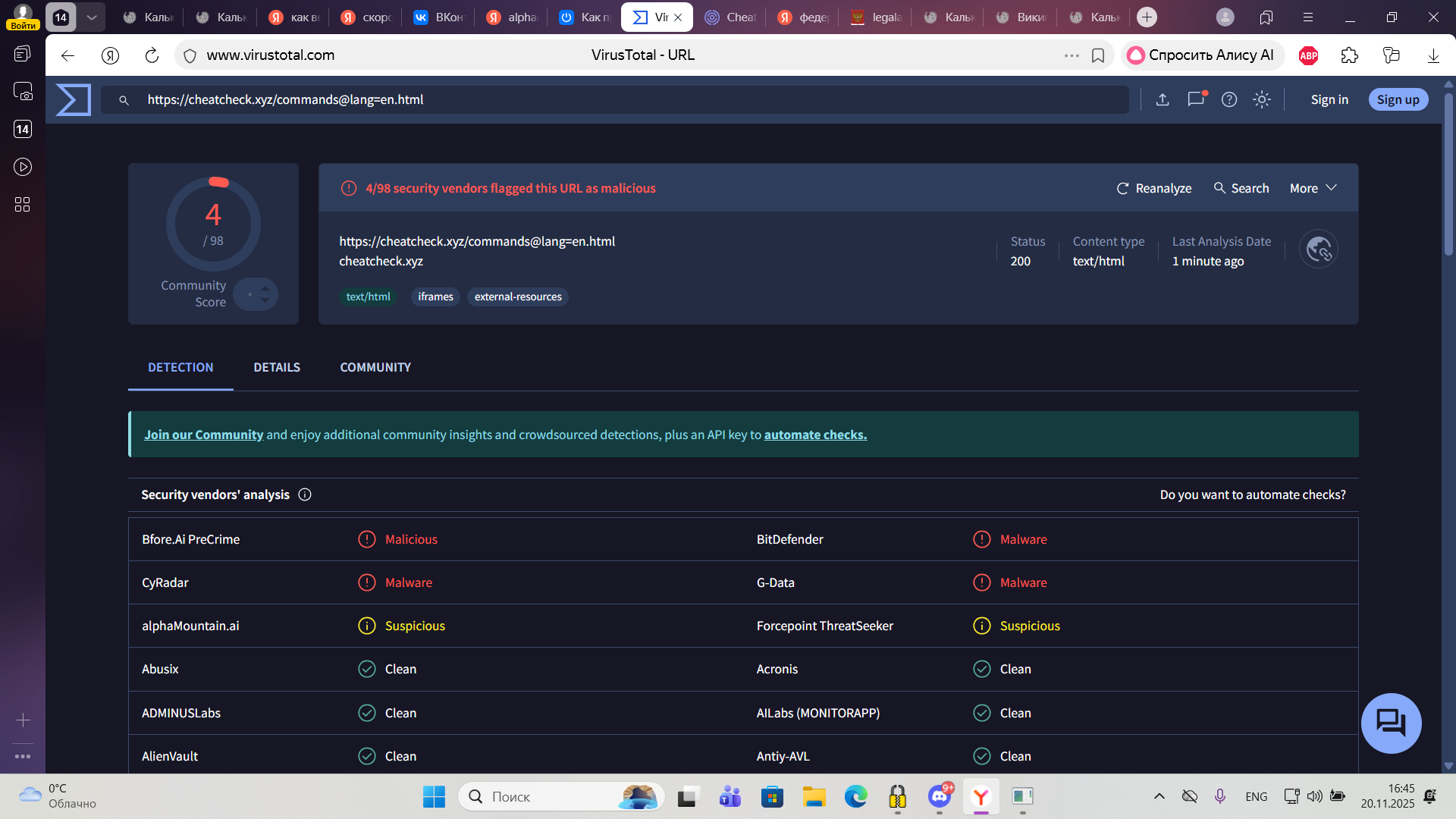This screenshot has height=819, width=1456.
Task: Expand the browser tab list chevron
Action: click(x=92, y=17)
